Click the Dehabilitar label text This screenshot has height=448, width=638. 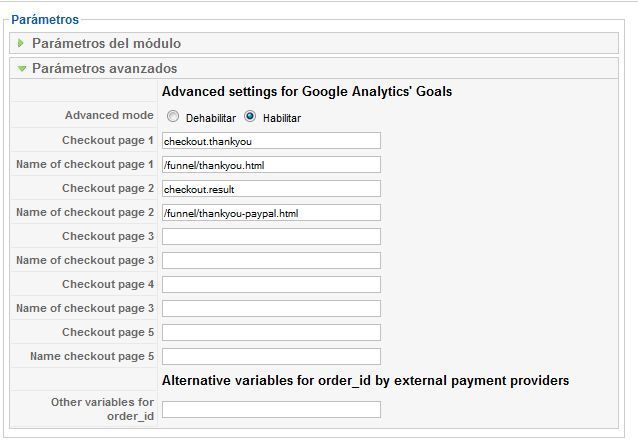click(x=211, y=118)
